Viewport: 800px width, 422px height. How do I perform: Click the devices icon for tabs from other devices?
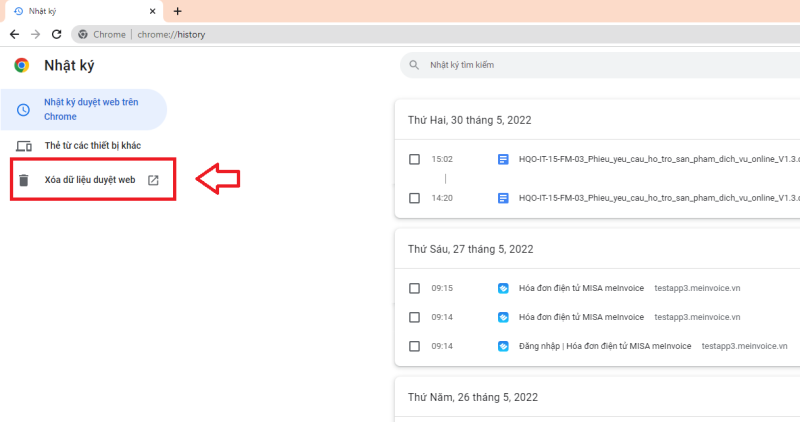(x=23, y=146)
